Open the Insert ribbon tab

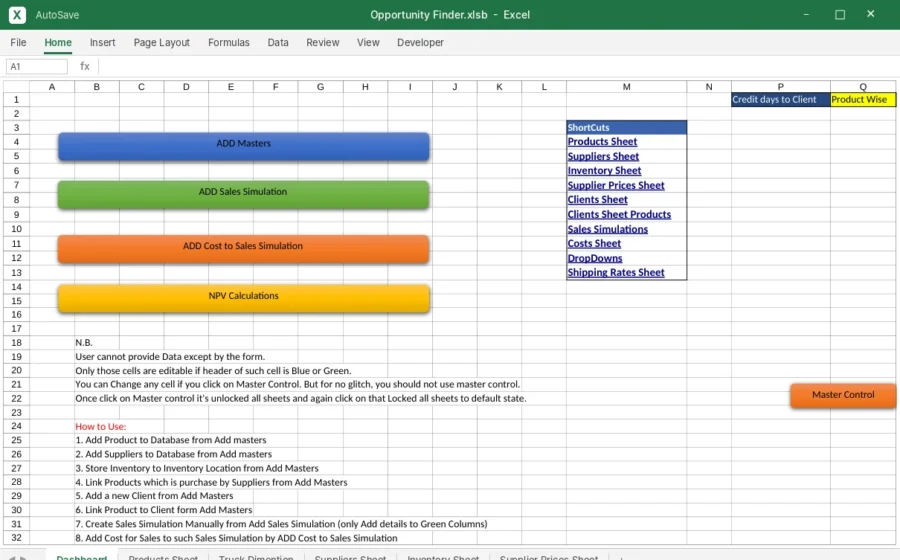pos(102,42)
